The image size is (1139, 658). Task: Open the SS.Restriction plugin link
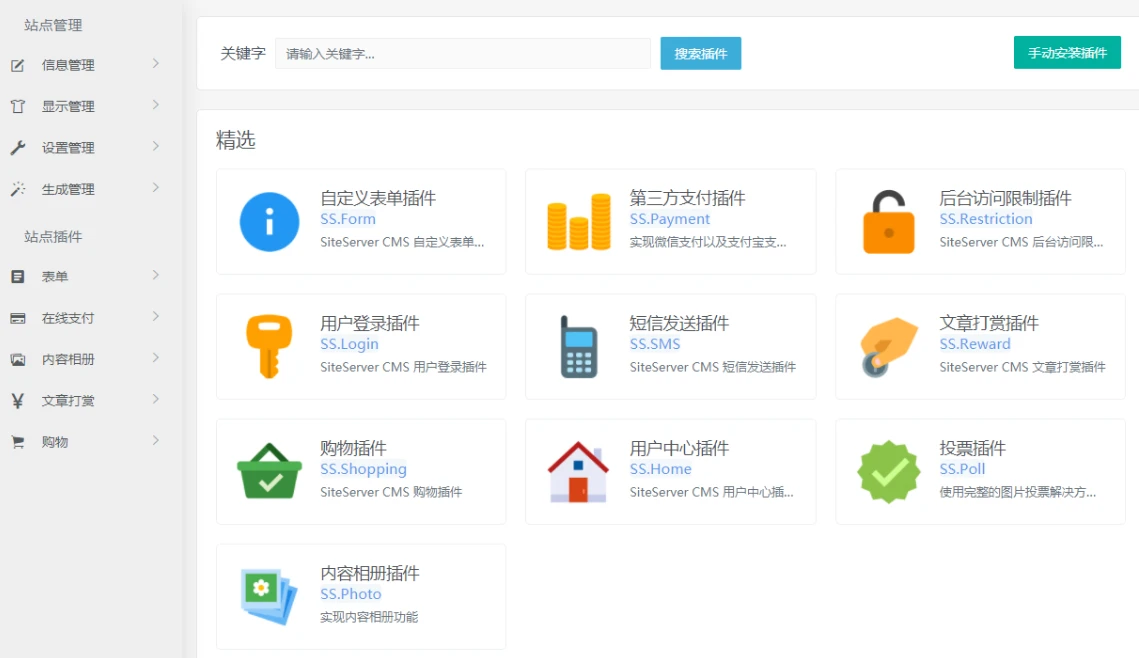click(986, 219)
